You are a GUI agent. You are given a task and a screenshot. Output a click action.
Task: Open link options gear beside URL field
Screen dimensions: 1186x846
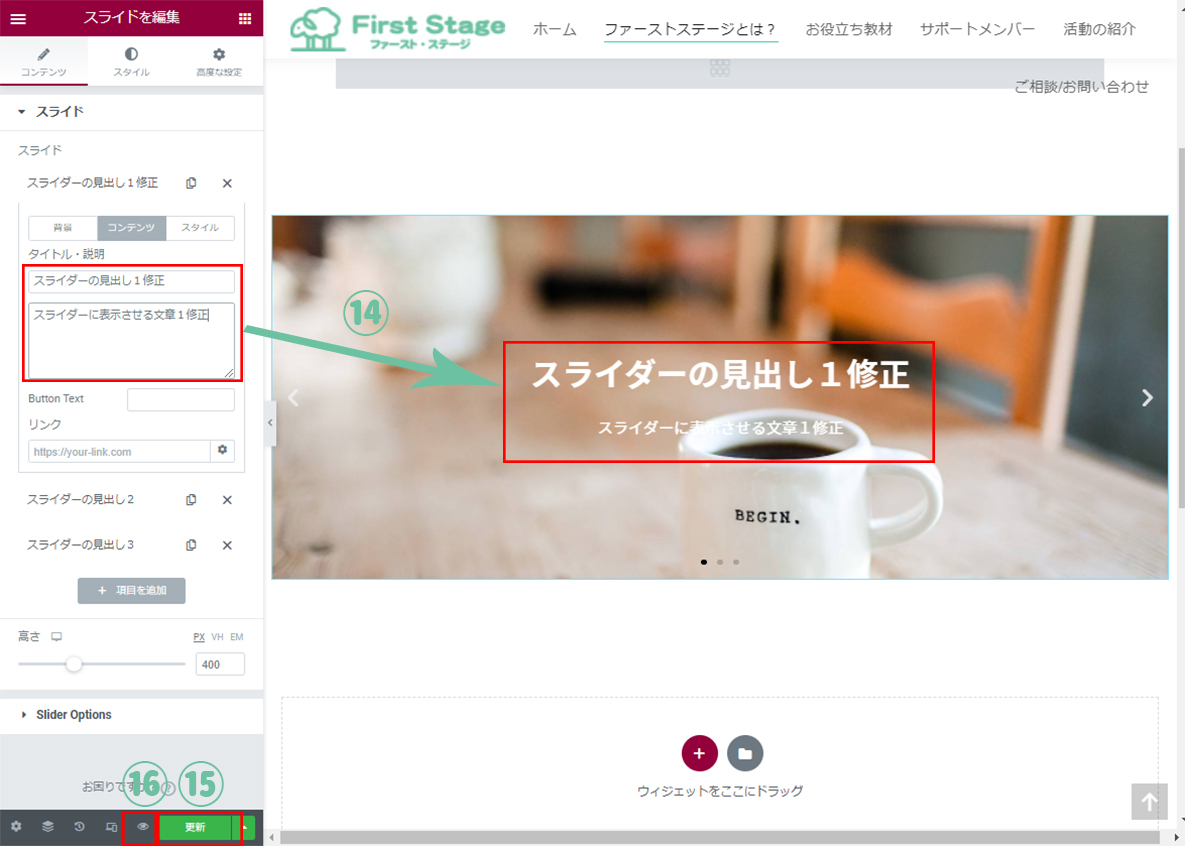(x=223, y=451)
